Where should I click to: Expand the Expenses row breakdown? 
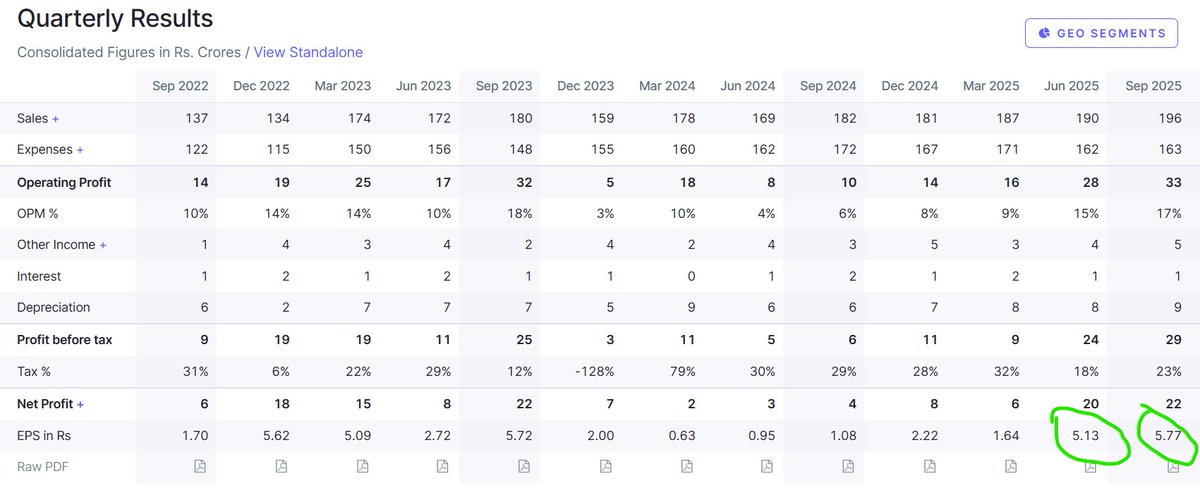(x=80, y=150)
